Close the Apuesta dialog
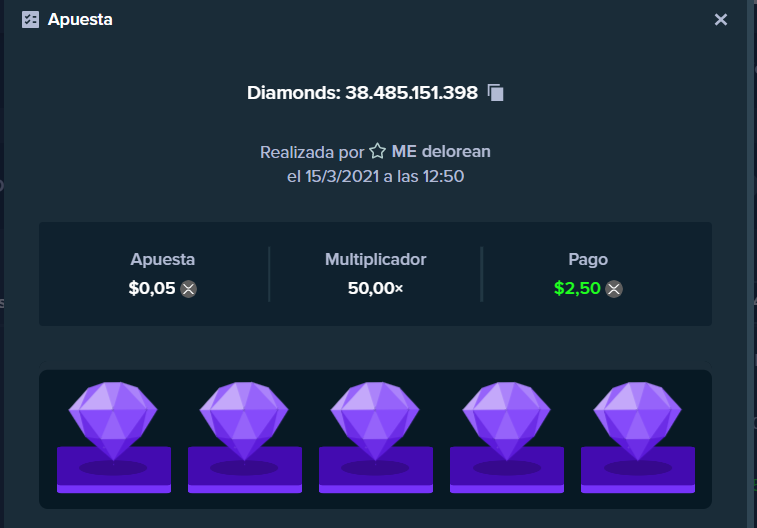This screenshot has height=528, width=757. [x=721, y=19]
